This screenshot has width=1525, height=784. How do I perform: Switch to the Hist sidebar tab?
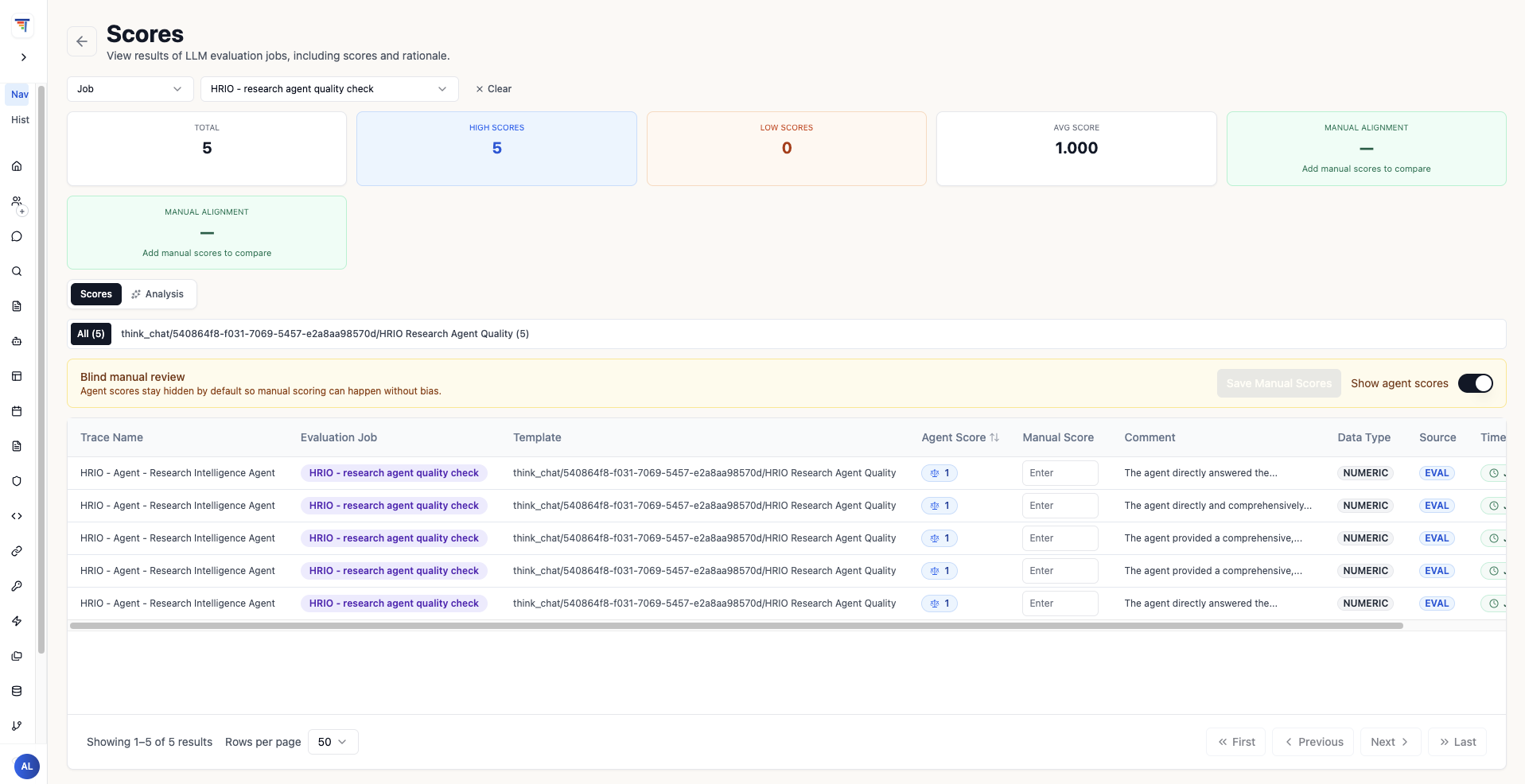[20, 120]
